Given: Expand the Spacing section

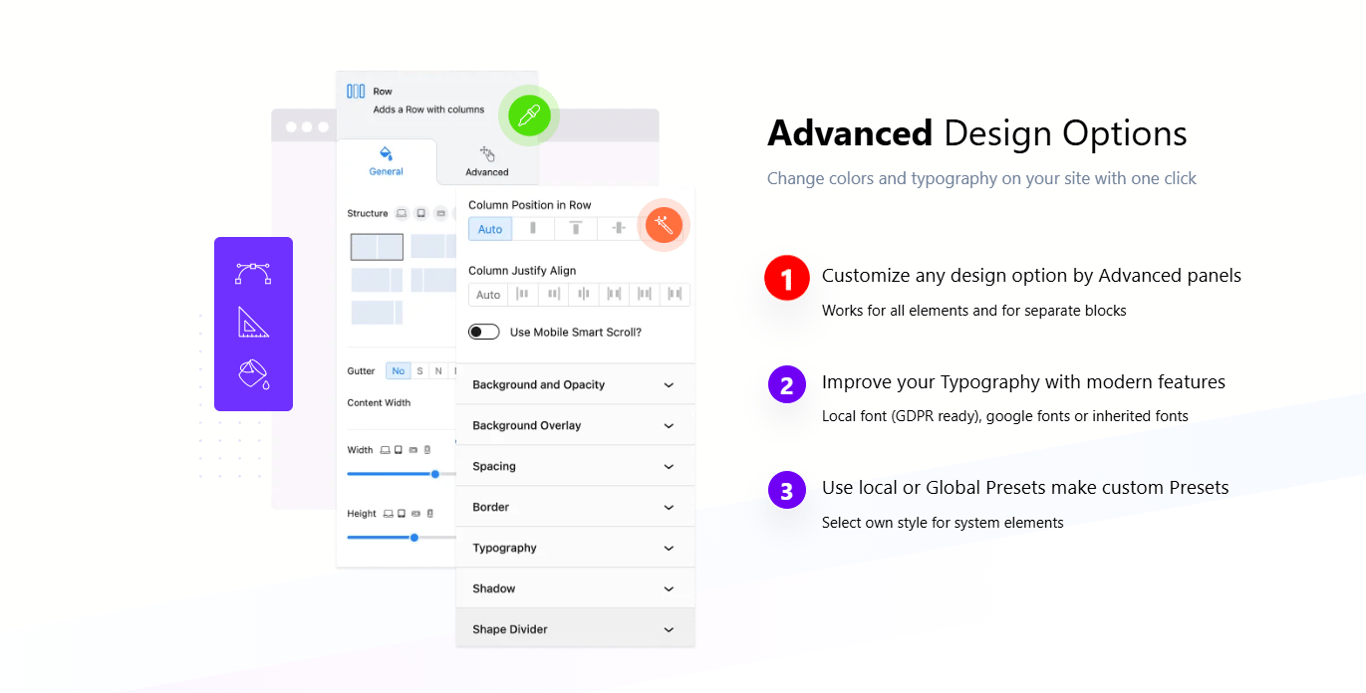Looking at the screenshot, I should (x=575, y=466).
